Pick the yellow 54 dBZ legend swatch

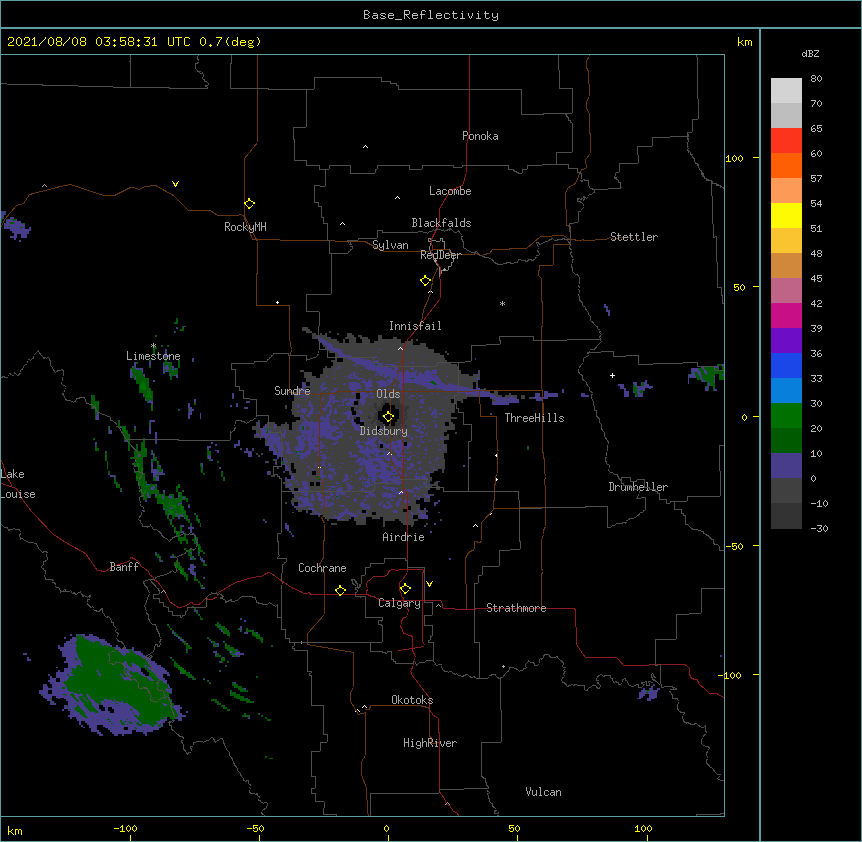pyautogui.click(x=786, y=215)
